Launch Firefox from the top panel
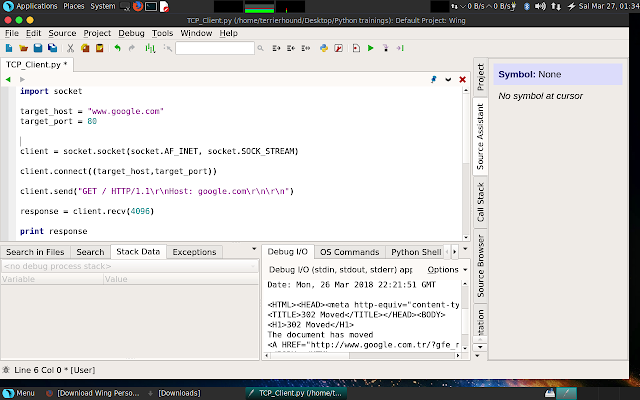This screenshot has width=640, height=400. 138,6
